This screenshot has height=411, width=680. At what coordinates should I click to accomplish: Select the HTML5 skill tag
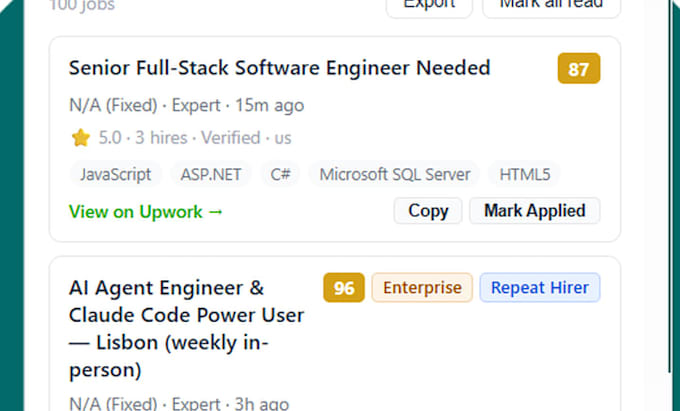(524, 174)
